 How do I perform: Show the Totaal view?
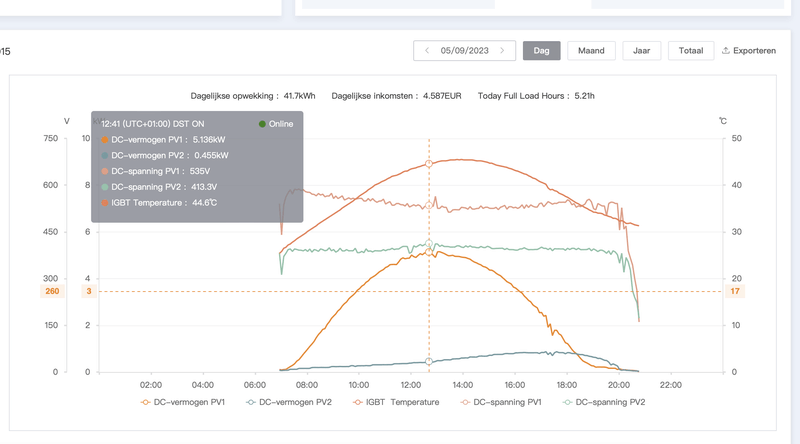click(x=691, y=50)
